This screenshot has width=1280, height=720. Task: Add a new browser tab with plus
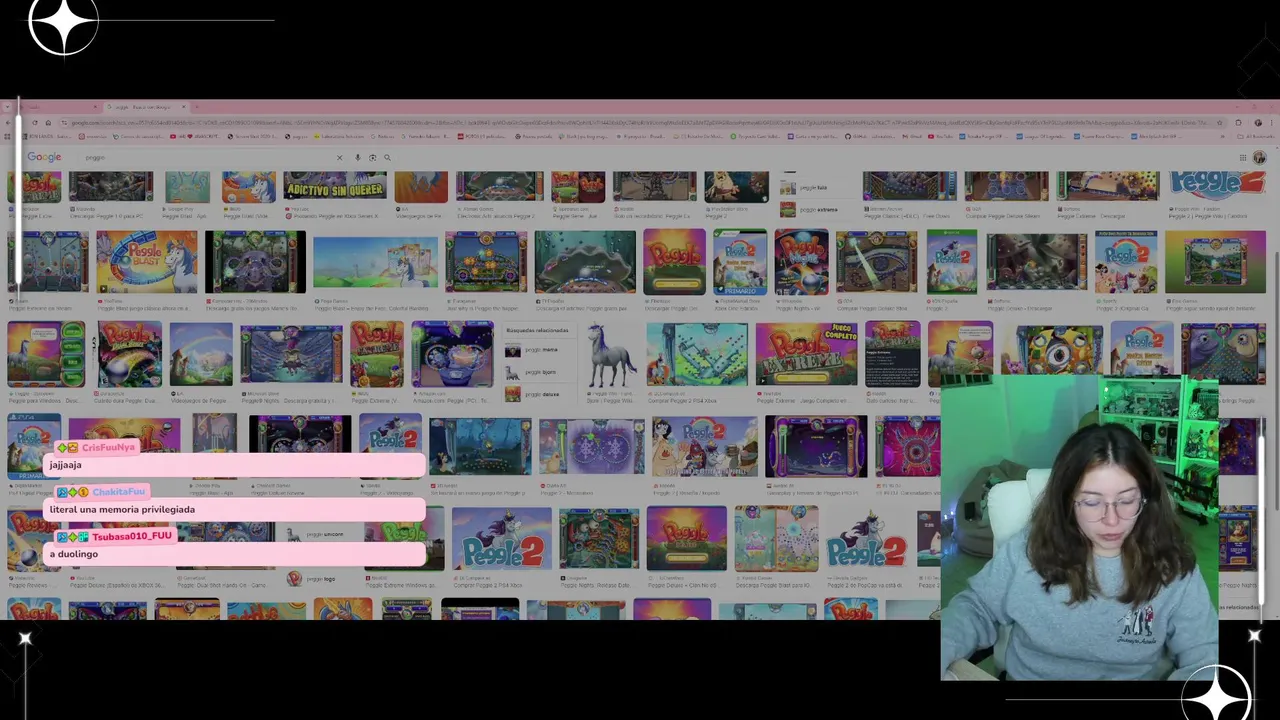[197, 107]
